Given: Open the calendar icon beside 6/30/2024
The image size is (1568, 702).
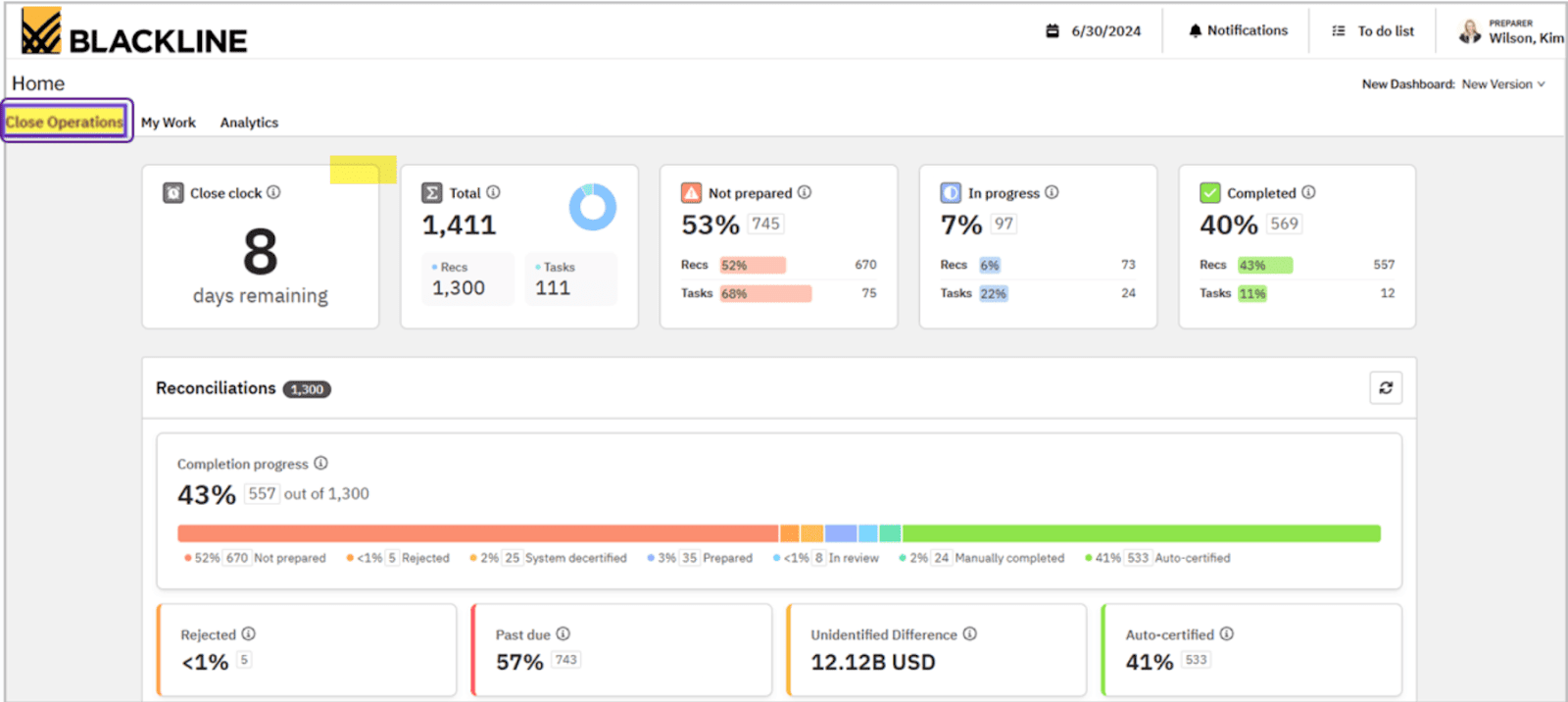Looking at the screenshot, I should pyautogui.click(x=1053, y=30).
